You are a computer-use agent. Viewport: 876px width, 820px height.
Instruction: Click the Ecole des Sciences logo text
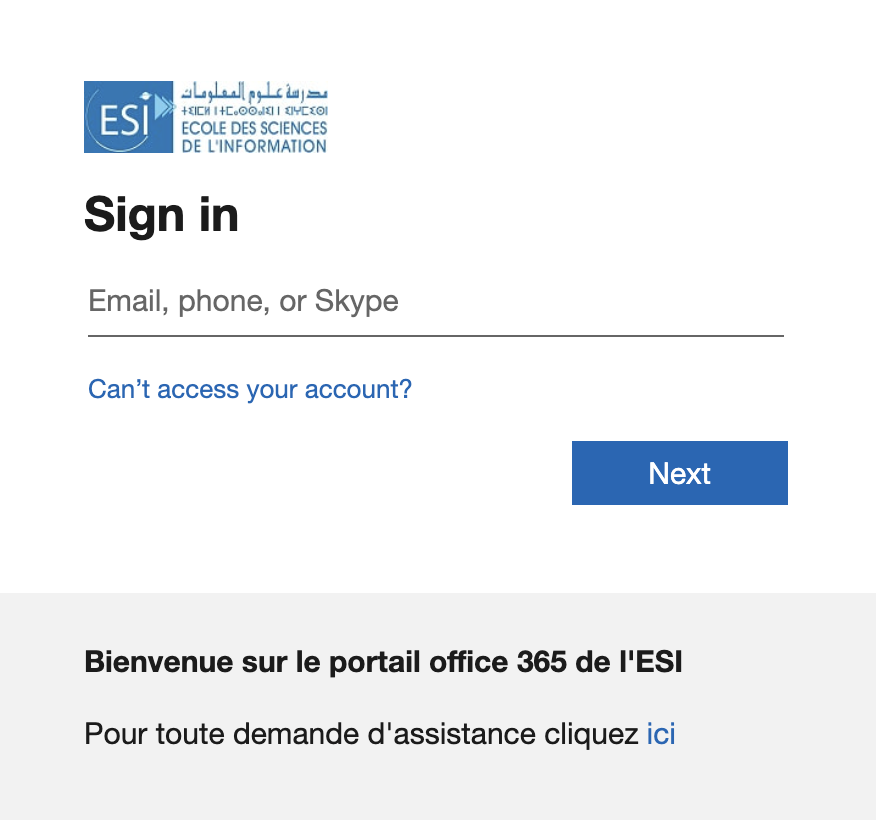pyautogui.click(x=255, y=129)
